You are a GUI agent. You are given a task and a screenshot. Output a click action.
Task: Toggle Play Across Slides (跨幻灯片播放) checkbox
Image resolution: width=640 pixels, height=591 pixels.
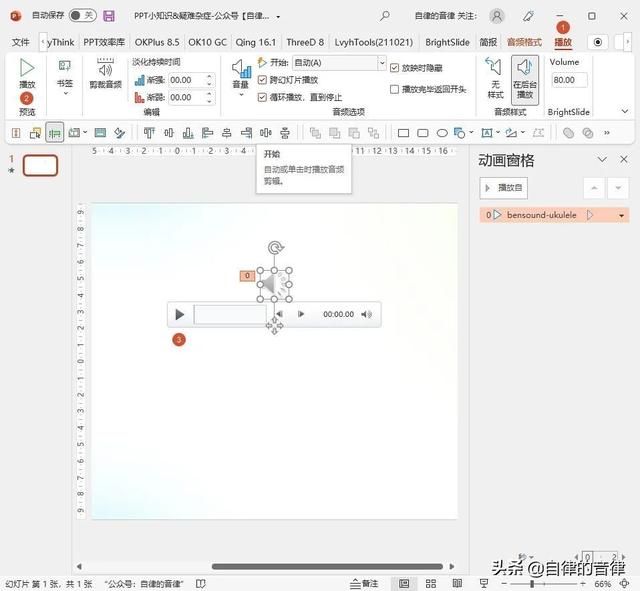262,80
